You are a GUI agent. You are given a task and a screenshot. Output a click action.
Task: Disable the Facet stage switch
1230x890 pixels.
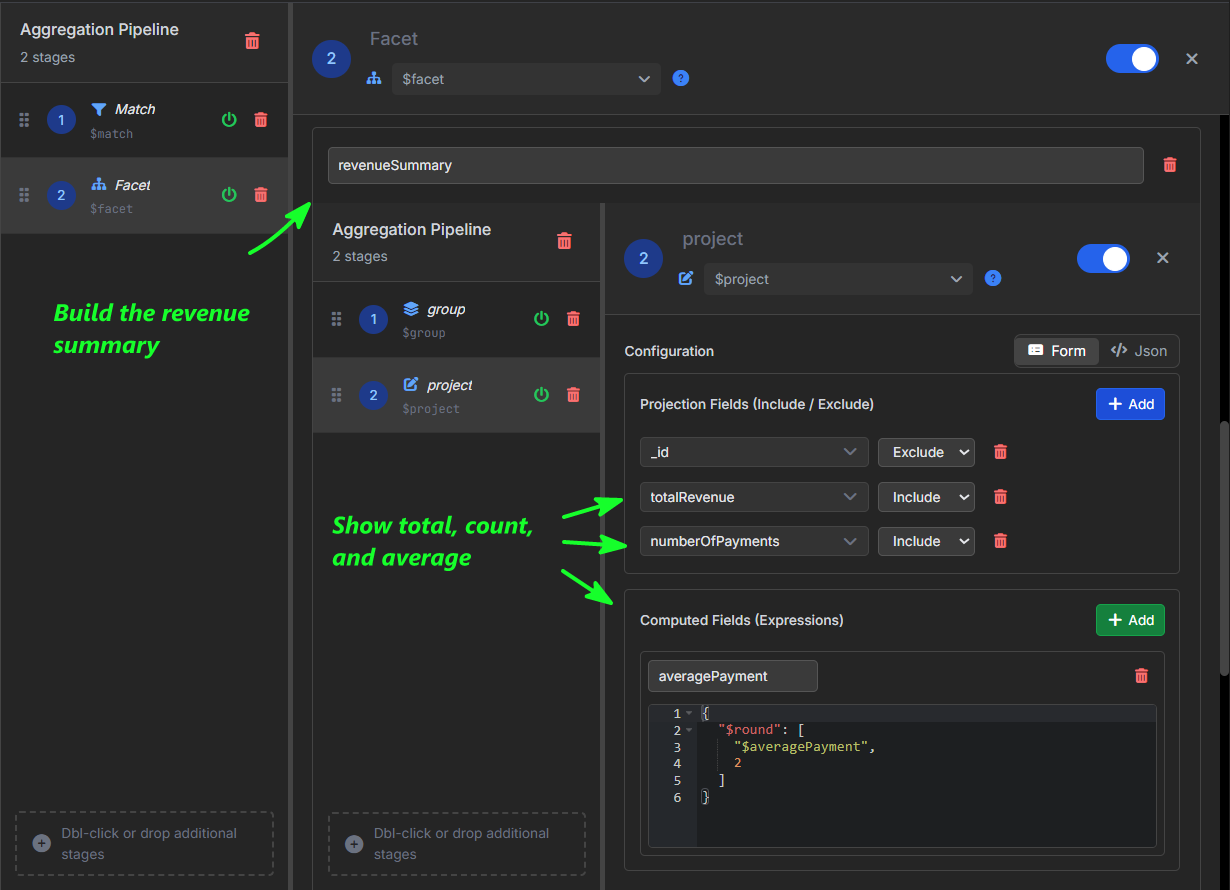[1132, 59]
